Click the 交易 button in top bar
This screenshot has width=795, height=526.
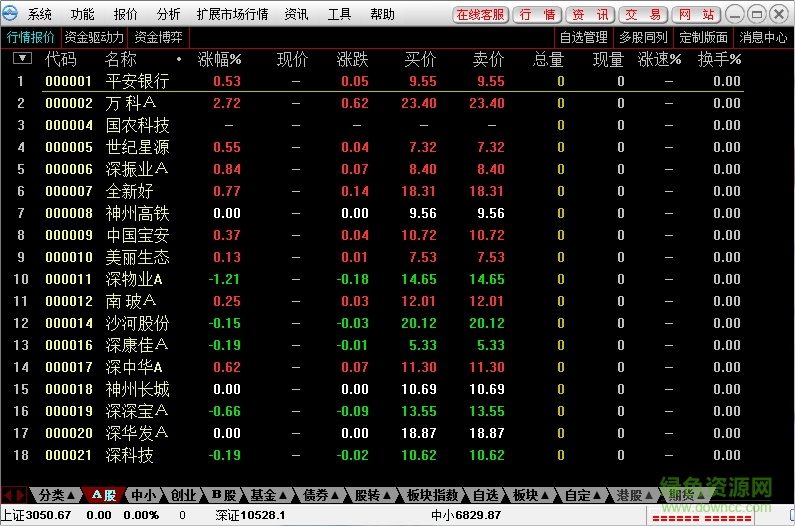[x=643, y=15]
